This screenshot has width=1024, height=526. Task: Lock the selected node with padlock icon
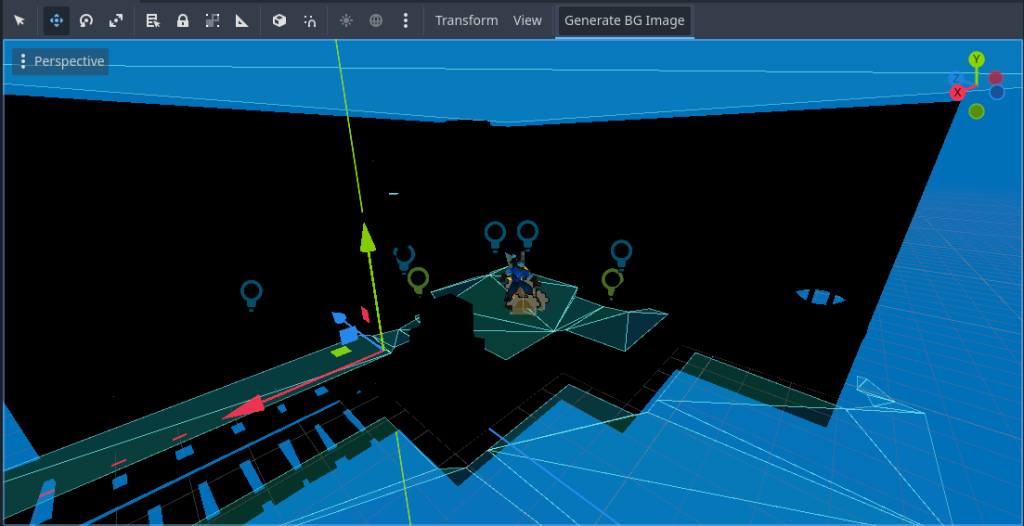(x=183, y=20)
